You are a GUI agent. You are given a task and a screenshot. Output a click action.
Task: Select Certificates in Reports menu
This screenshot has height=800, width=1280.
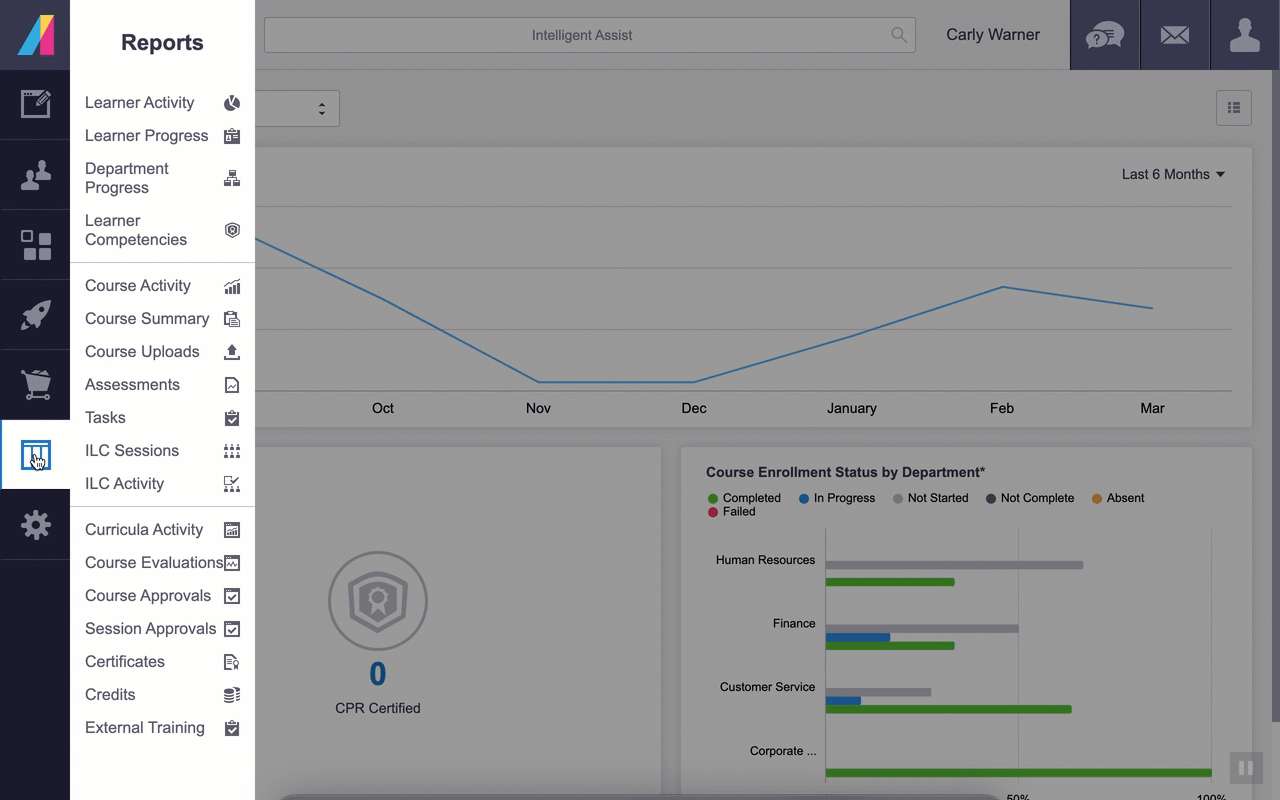click(125, 662)
